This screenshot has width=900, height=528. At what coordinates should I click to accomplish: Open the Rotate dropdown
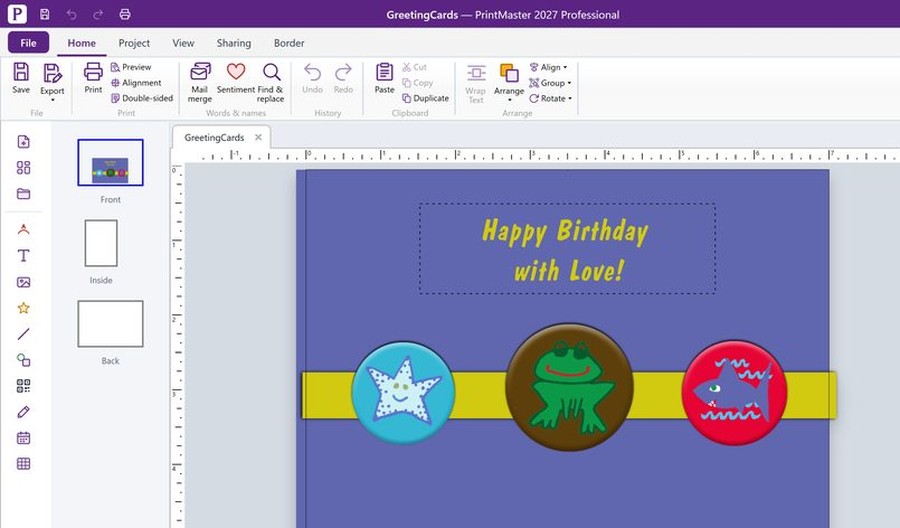[x=550, y=98]
